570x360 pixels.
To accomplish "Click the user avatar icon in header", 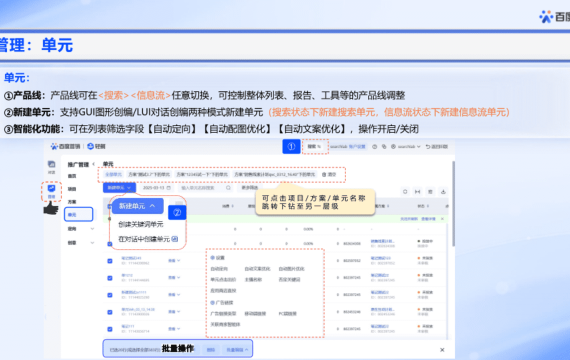I will (x=393, y=147).
